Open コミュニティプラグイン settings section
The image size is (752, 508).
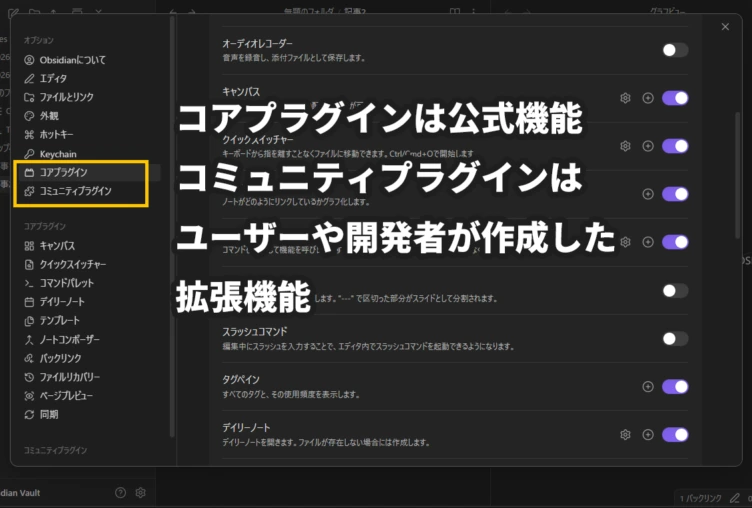(x=75, y=191)
